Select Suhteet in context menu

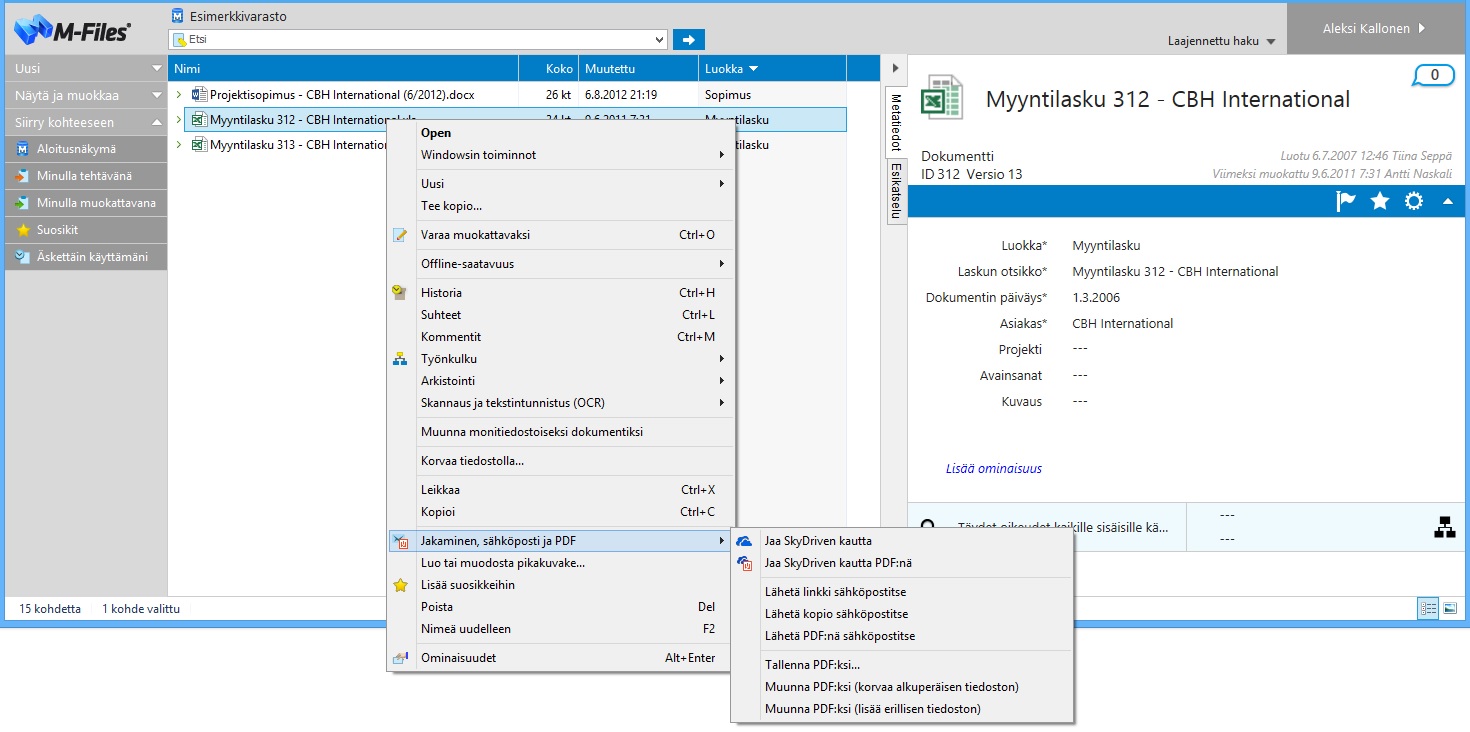tap(561, 315)
